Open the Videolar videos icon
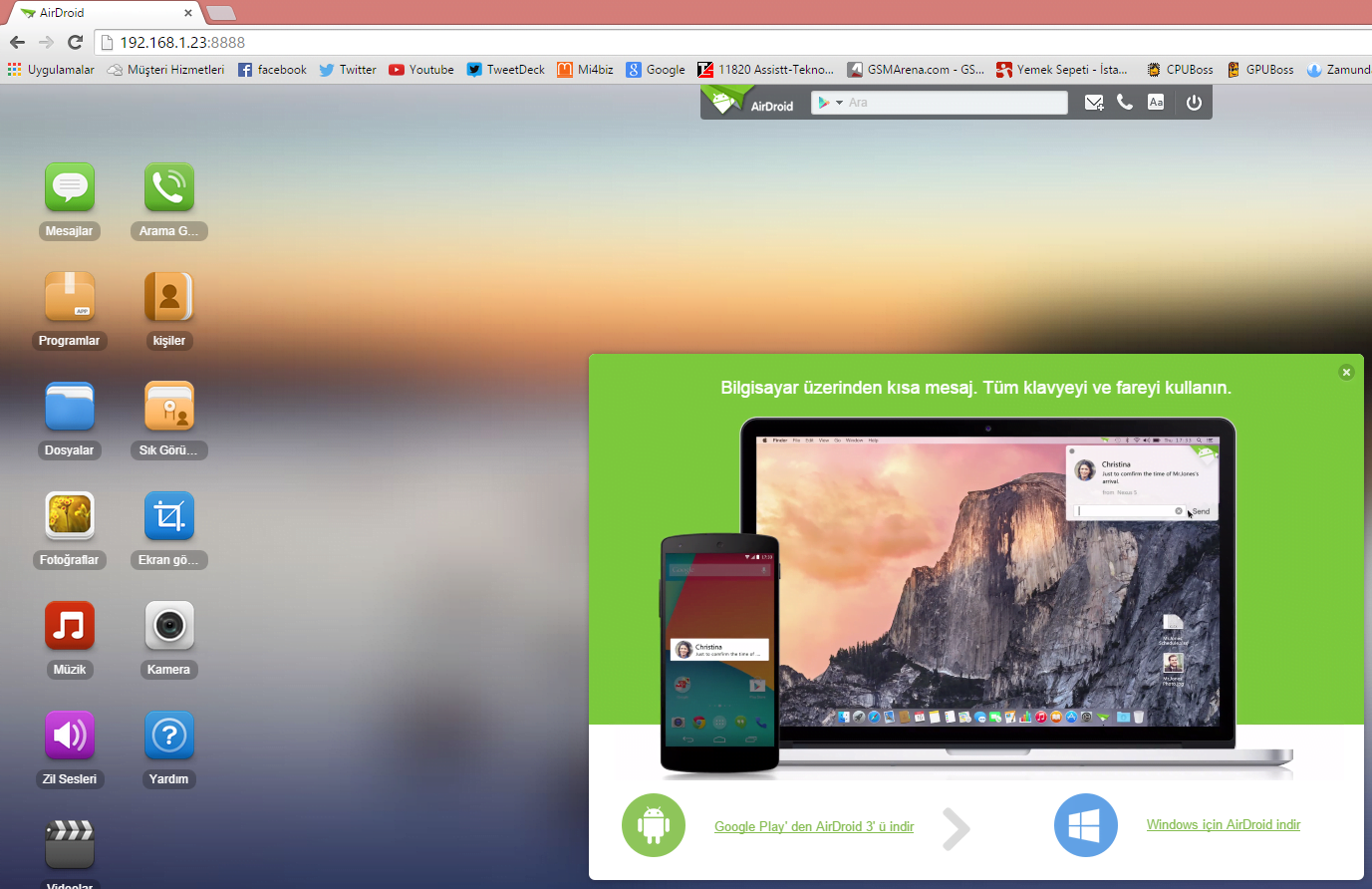The image size is (1372, 889). tap(70, 844)
